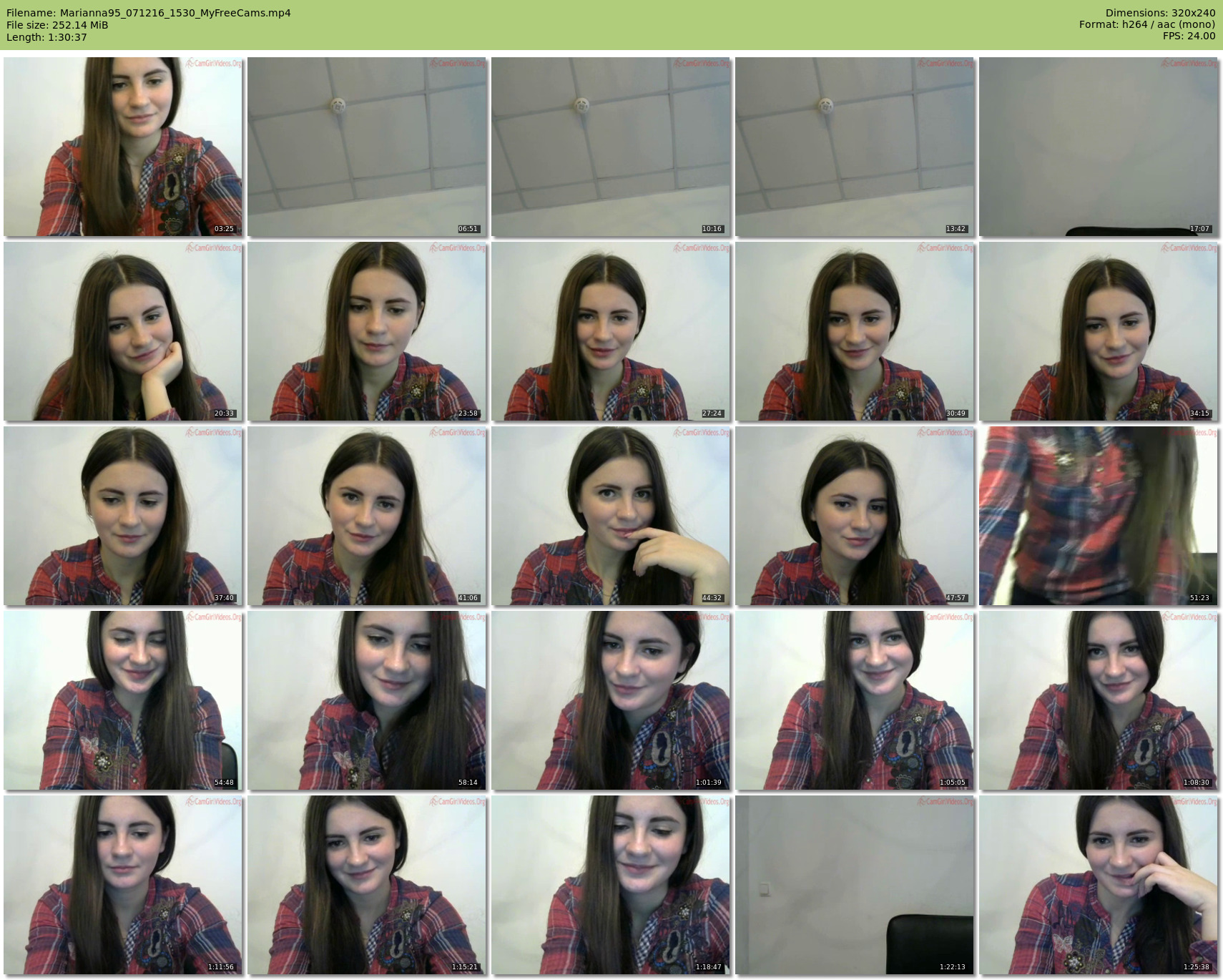Select the frame stamped 44:32
The width and height of the screenshot is (1223, 980).
(x=611, y=516)
